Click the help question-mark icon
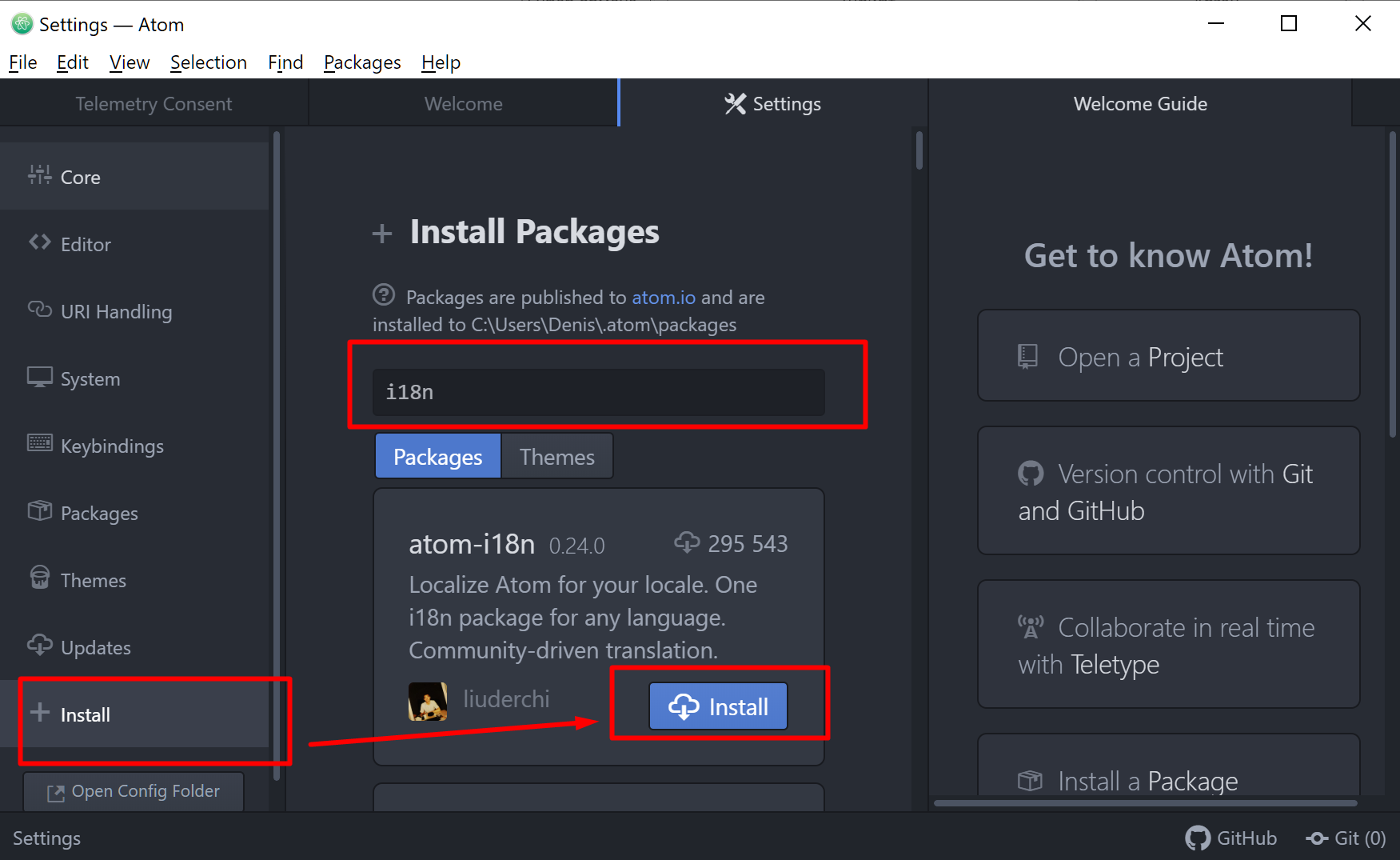The width and height of the screenshot is (1400, 860). click(x=384, y=295)
